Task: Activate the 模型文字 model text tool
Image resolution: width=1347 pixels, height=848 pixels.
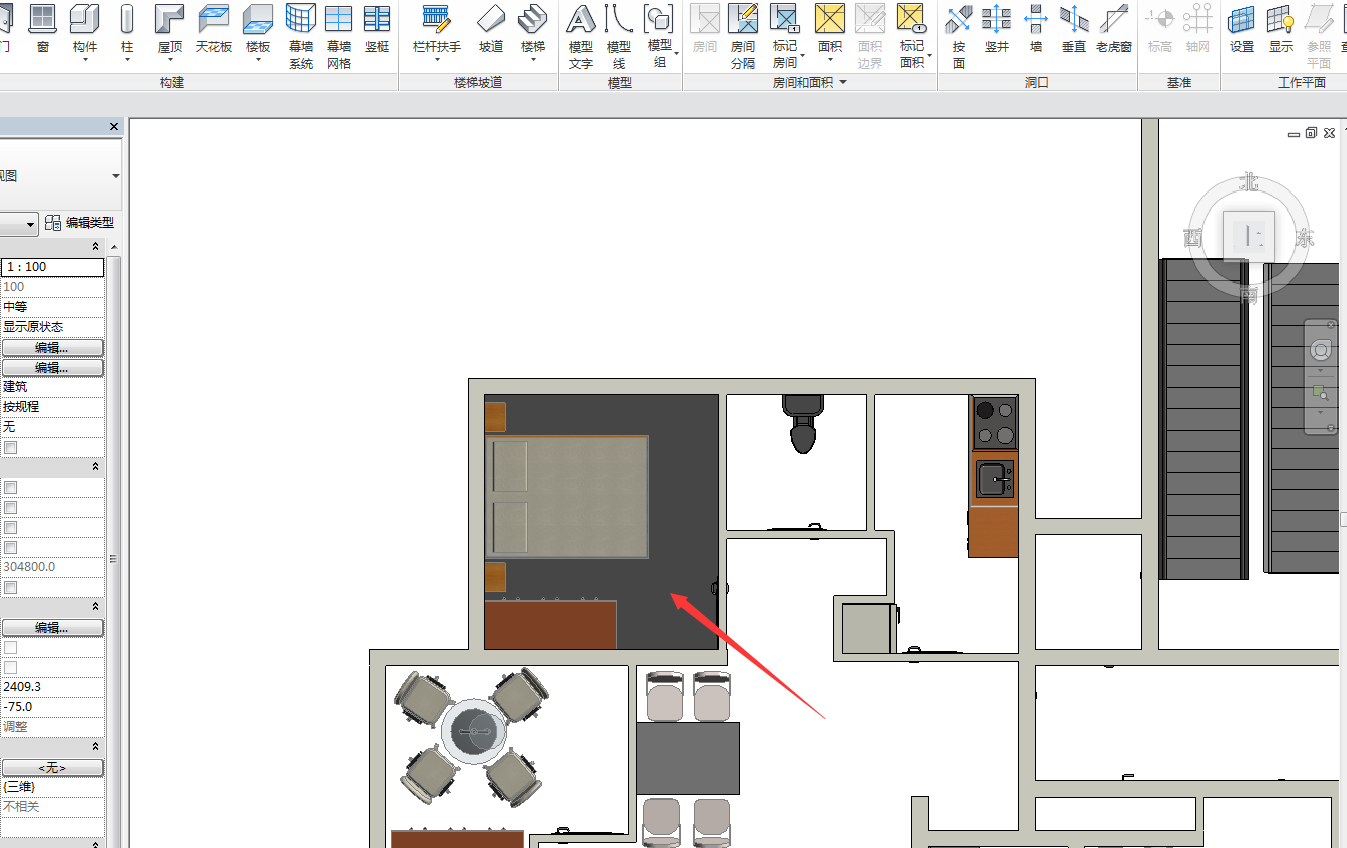Action: point(581,36)
